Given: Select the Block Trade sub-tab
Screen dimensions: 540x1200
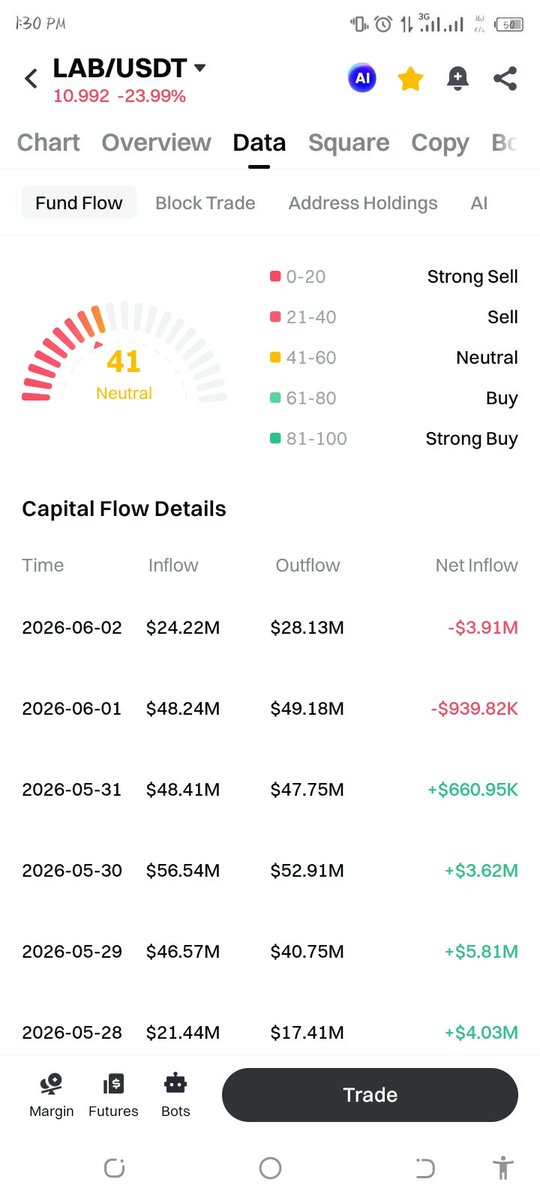Looking at the screenshot, I should [x=205, y=203].
